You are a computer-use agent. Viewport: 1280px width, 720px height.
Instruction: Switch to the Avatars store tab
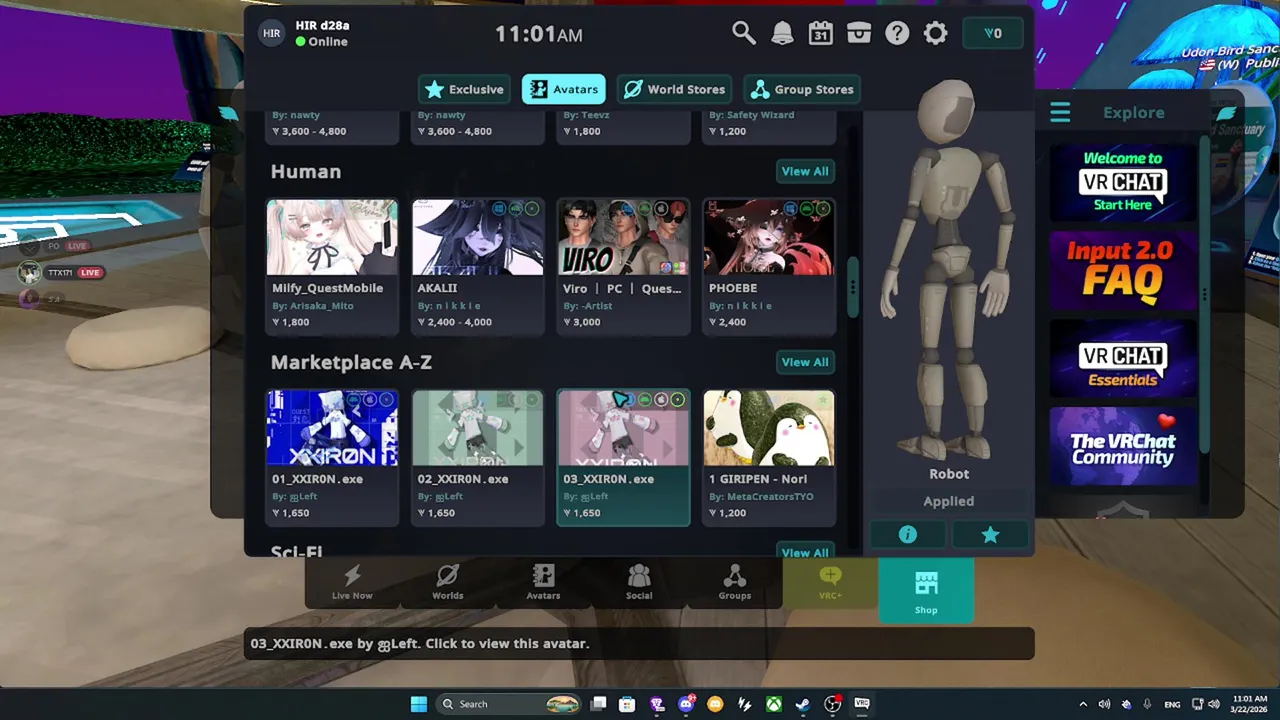click(563, 89)
